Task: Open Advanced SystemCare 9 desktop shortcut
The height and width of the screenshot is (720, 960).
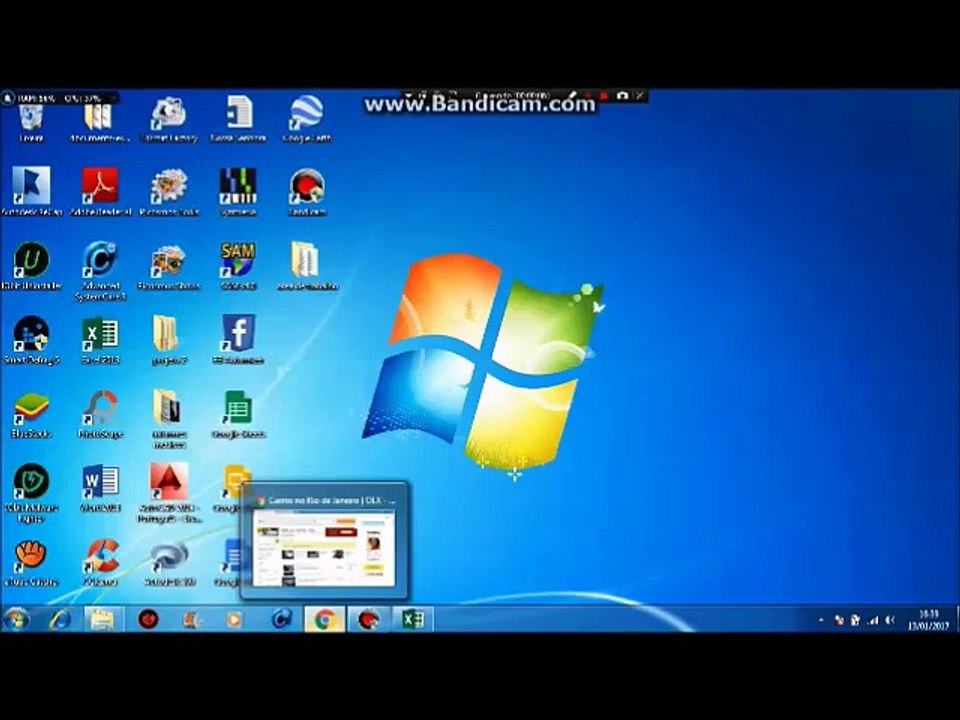Action: (100, 271)
